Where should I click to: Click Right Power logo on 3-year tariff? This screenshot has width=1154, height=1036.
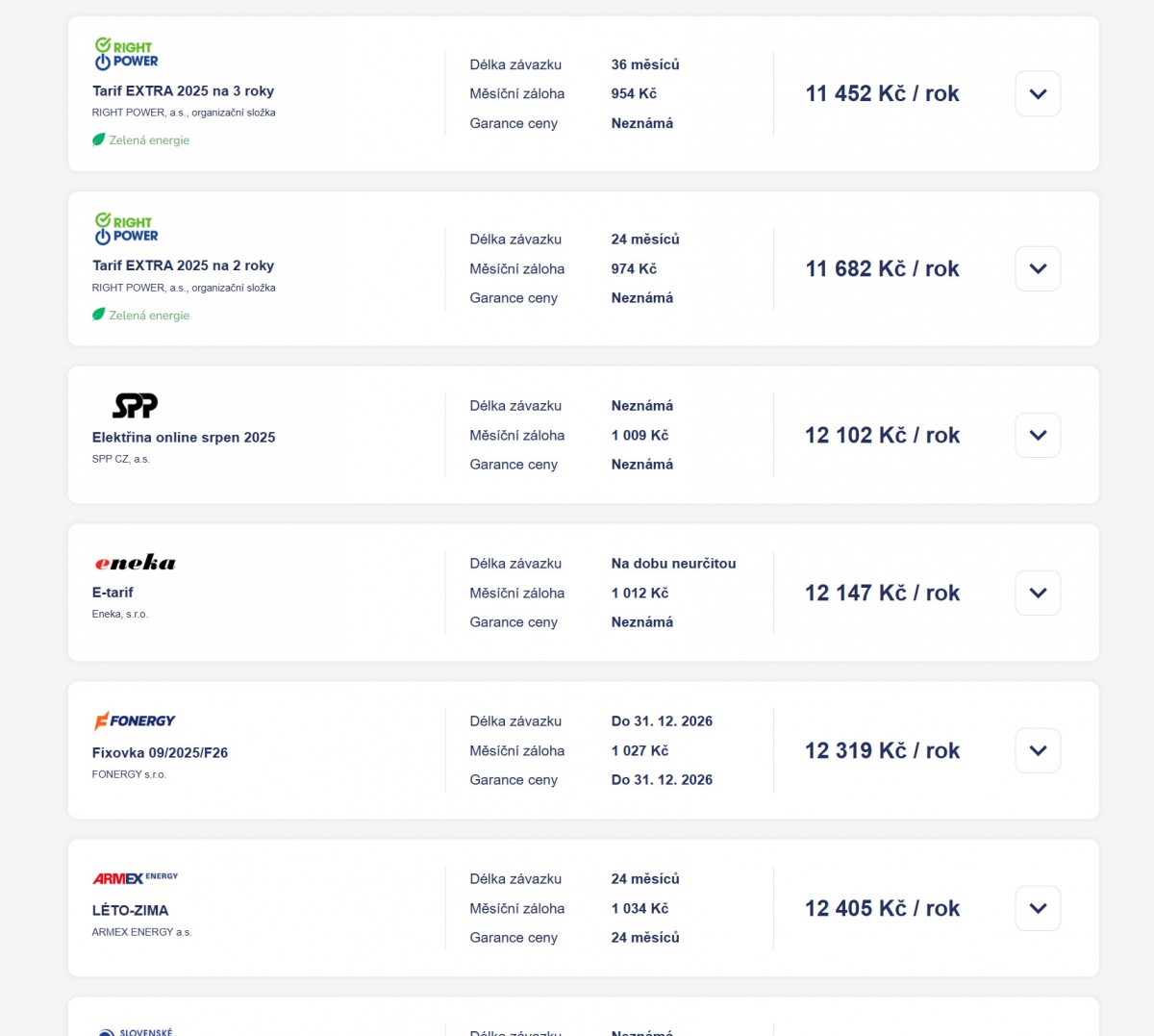coord(126,54)
